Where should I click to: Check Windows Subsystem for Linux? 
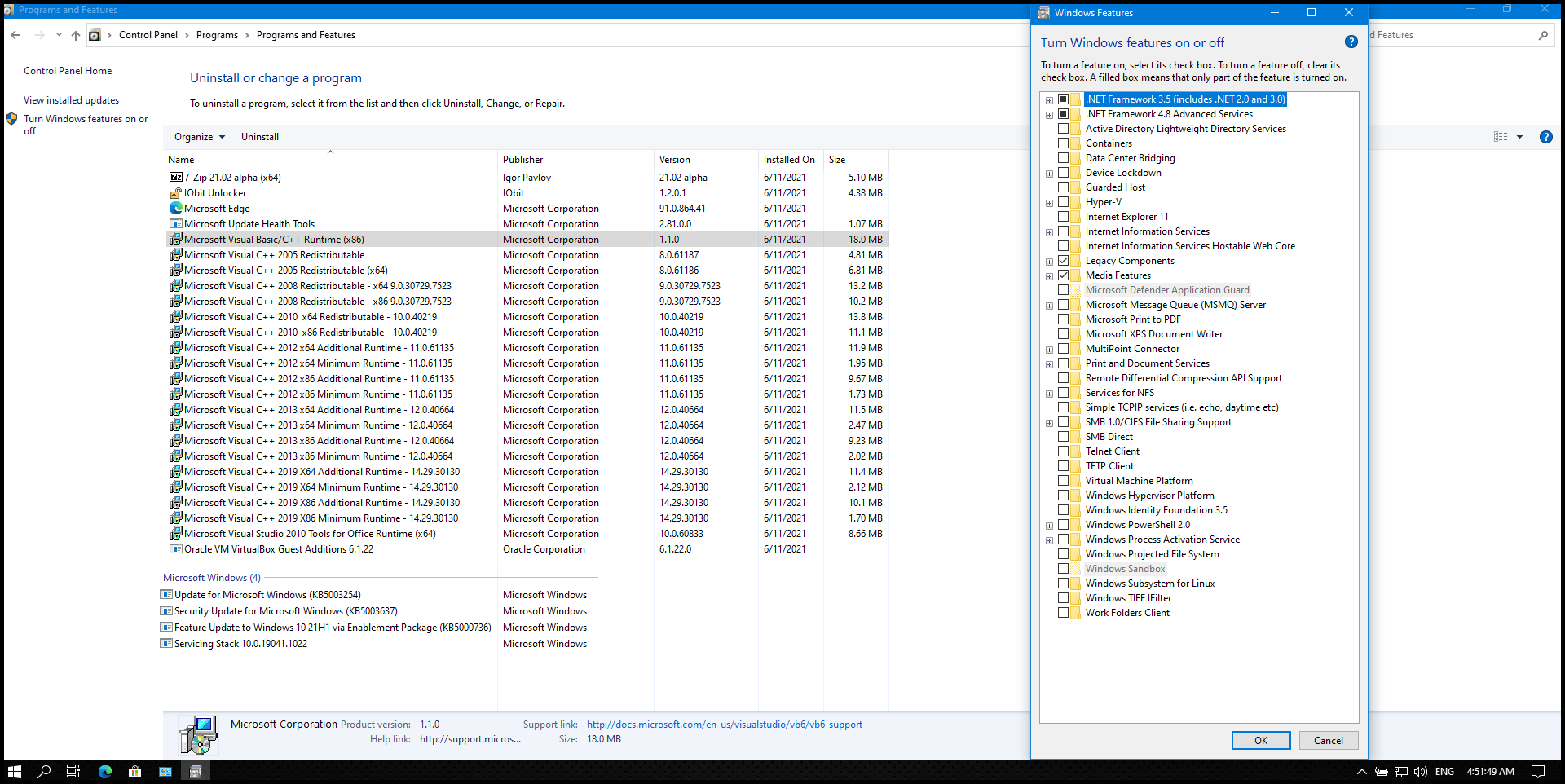(1063, 584)
